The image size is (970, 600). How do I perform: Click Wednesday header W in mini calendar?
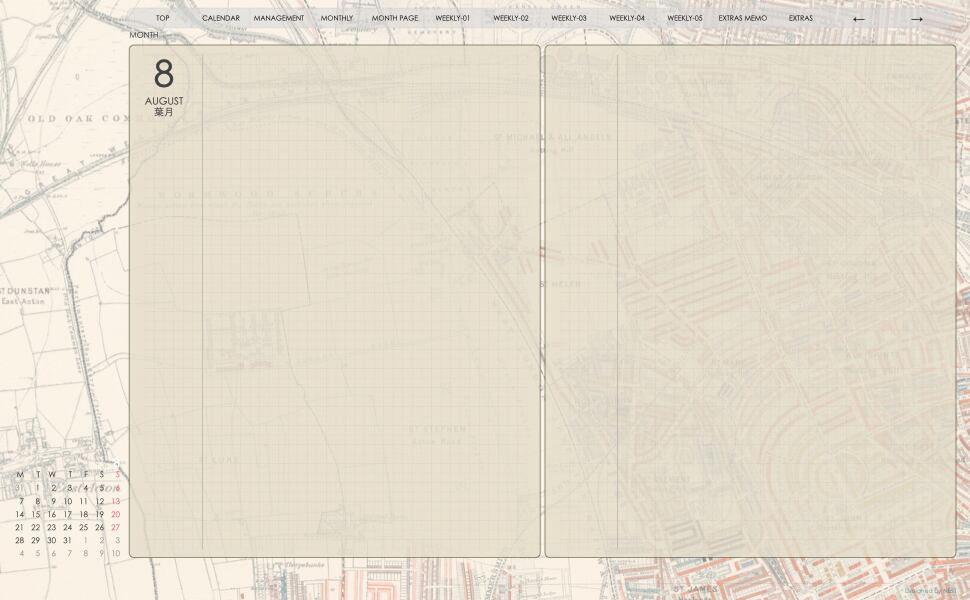(52, 474)
